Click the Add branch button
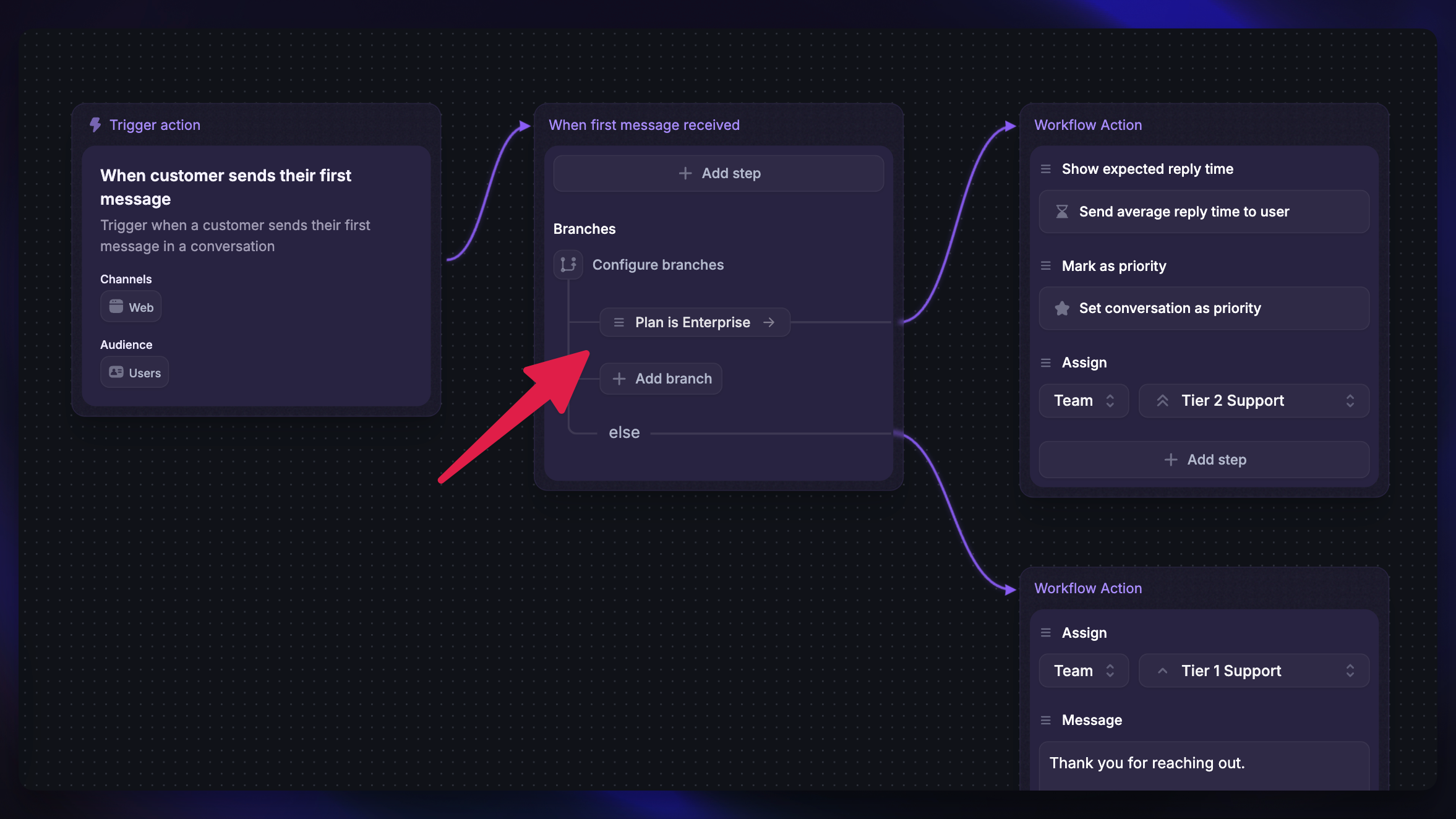This screenshot has height=819, width=1456. point(661,379)
